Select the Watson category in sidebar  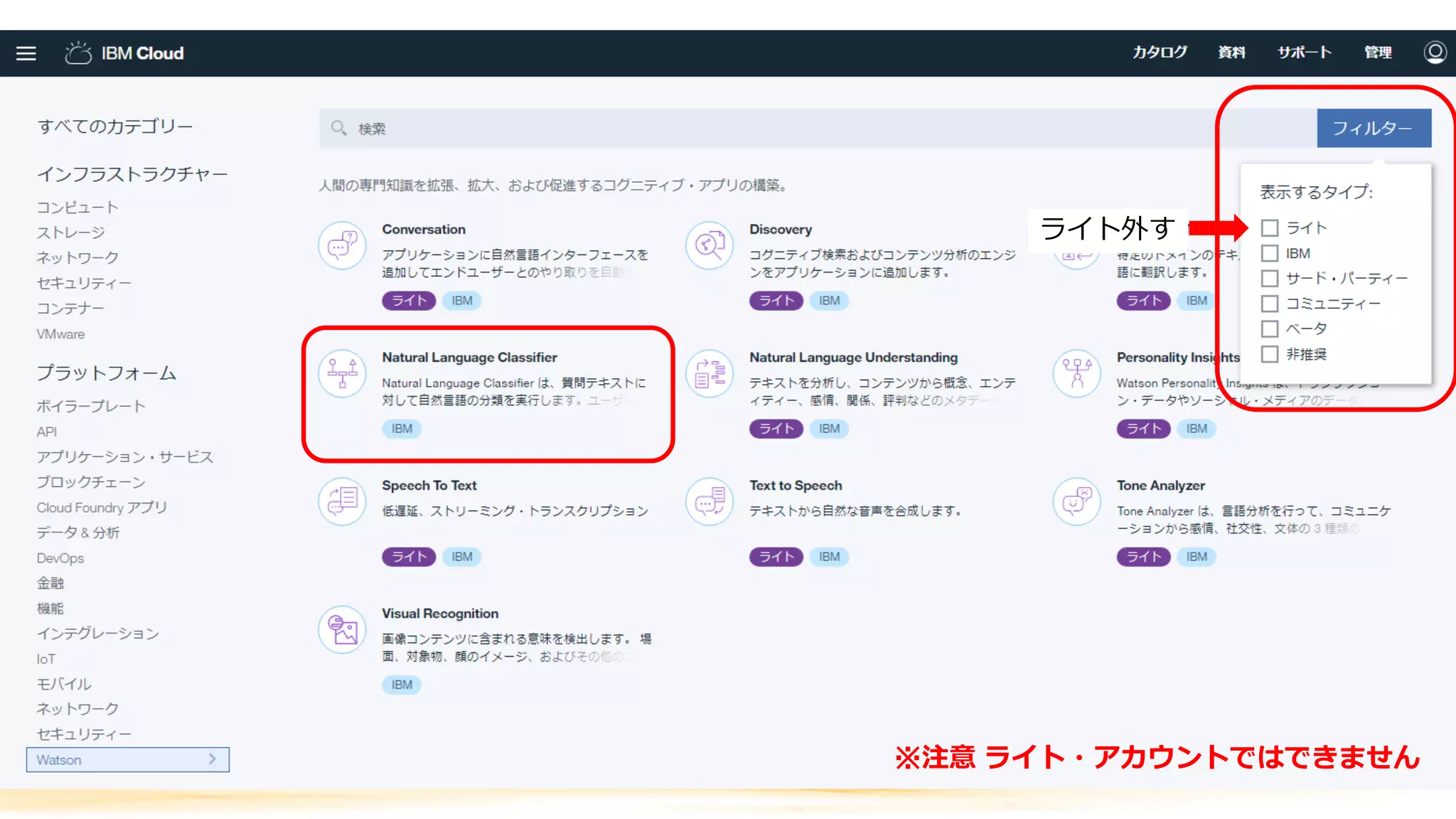(128, 759)
